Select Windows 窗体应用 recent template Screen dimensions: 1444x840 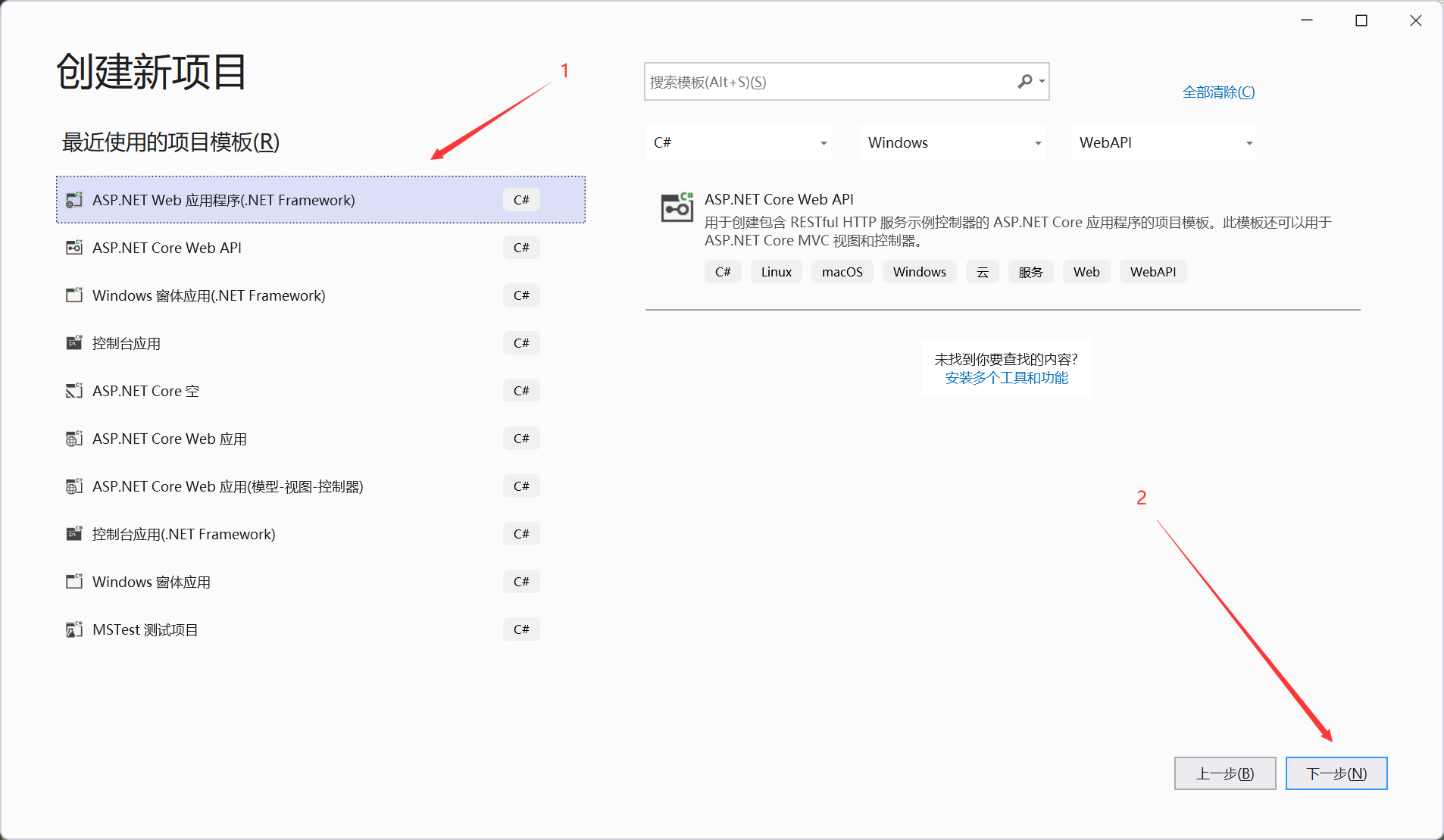tap(320, 582)
